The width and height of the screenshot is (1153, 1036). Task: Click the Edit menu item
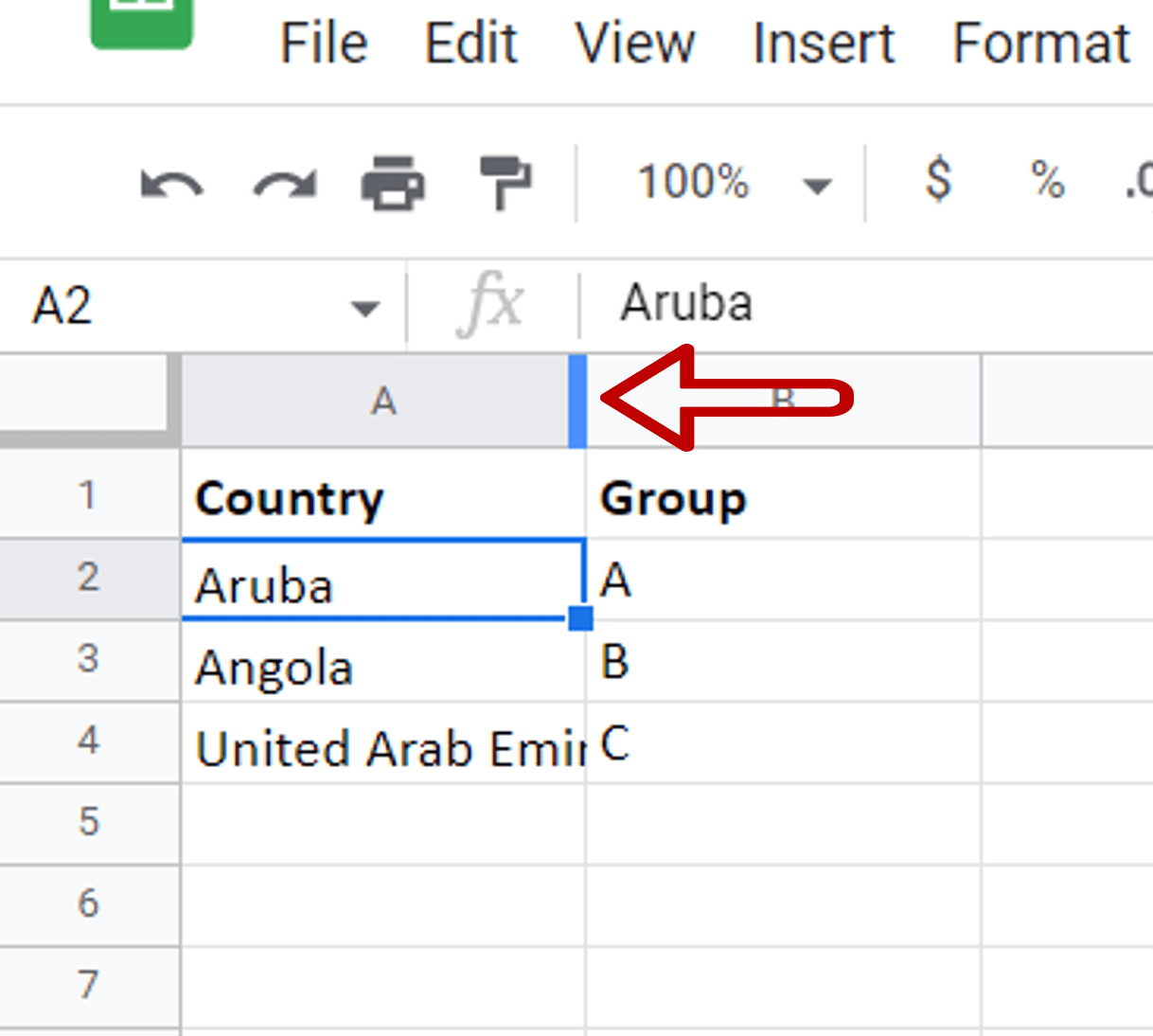point(470,44)
